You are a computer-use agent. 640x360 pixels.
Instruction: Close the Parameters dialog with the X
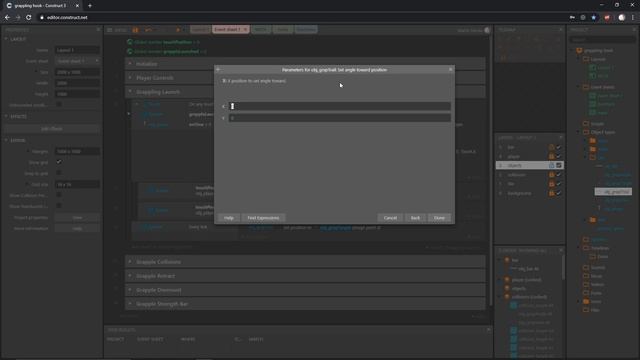[x=451, y=69]
